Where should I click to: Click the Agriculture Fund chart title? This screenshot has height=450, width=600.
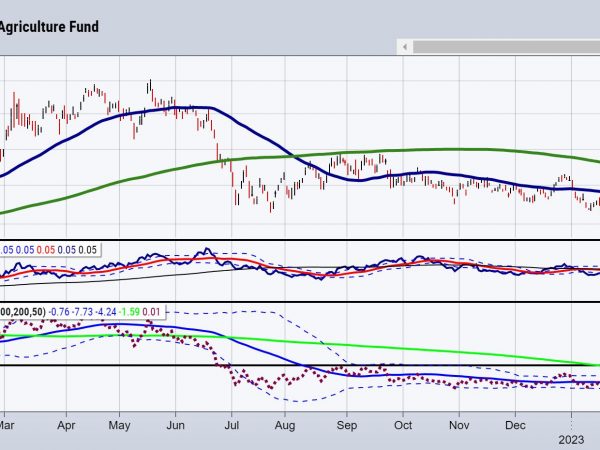[49, 26]
